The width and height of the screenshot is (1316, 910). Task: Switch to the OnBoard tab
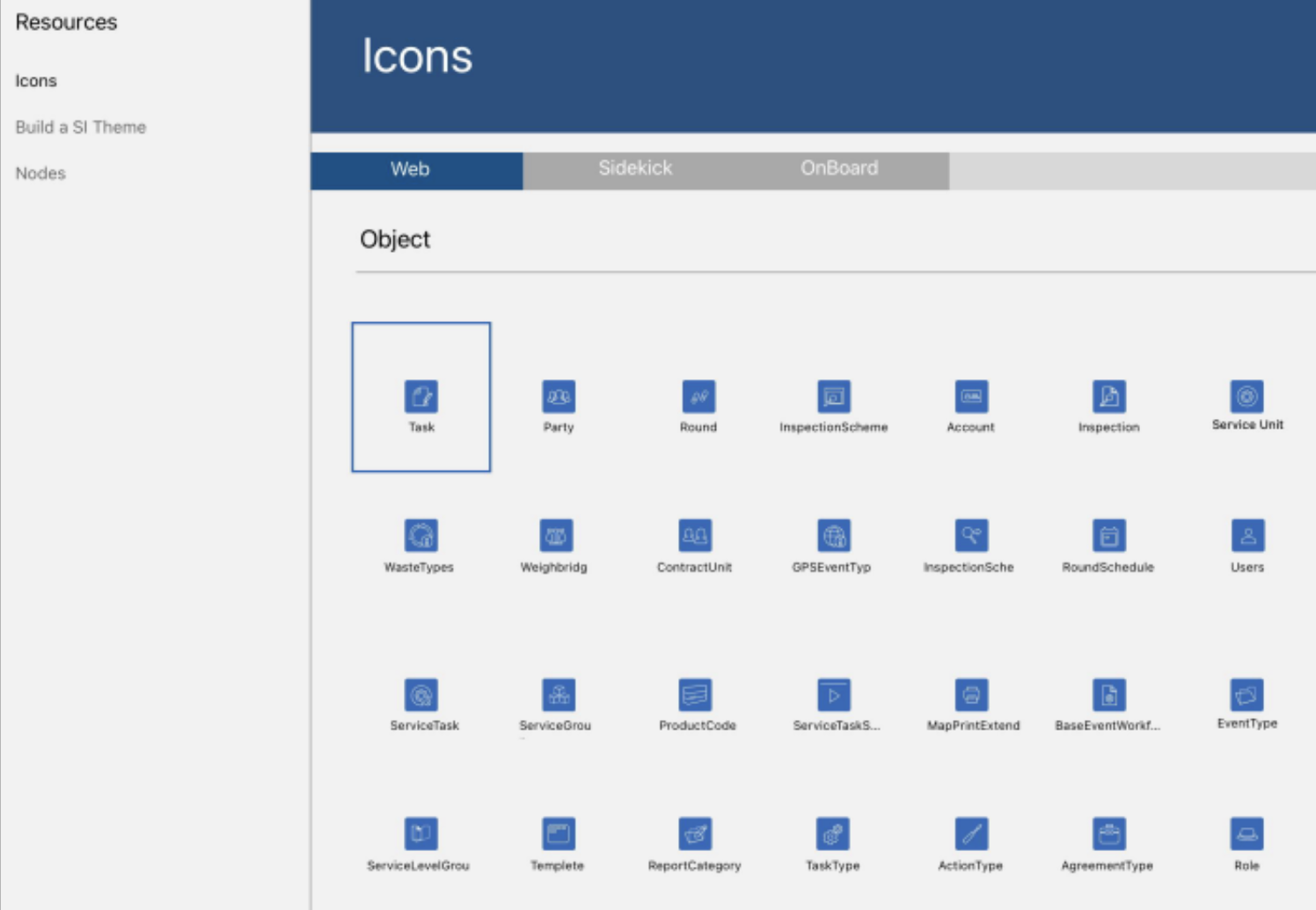click(x=840, y=168)
